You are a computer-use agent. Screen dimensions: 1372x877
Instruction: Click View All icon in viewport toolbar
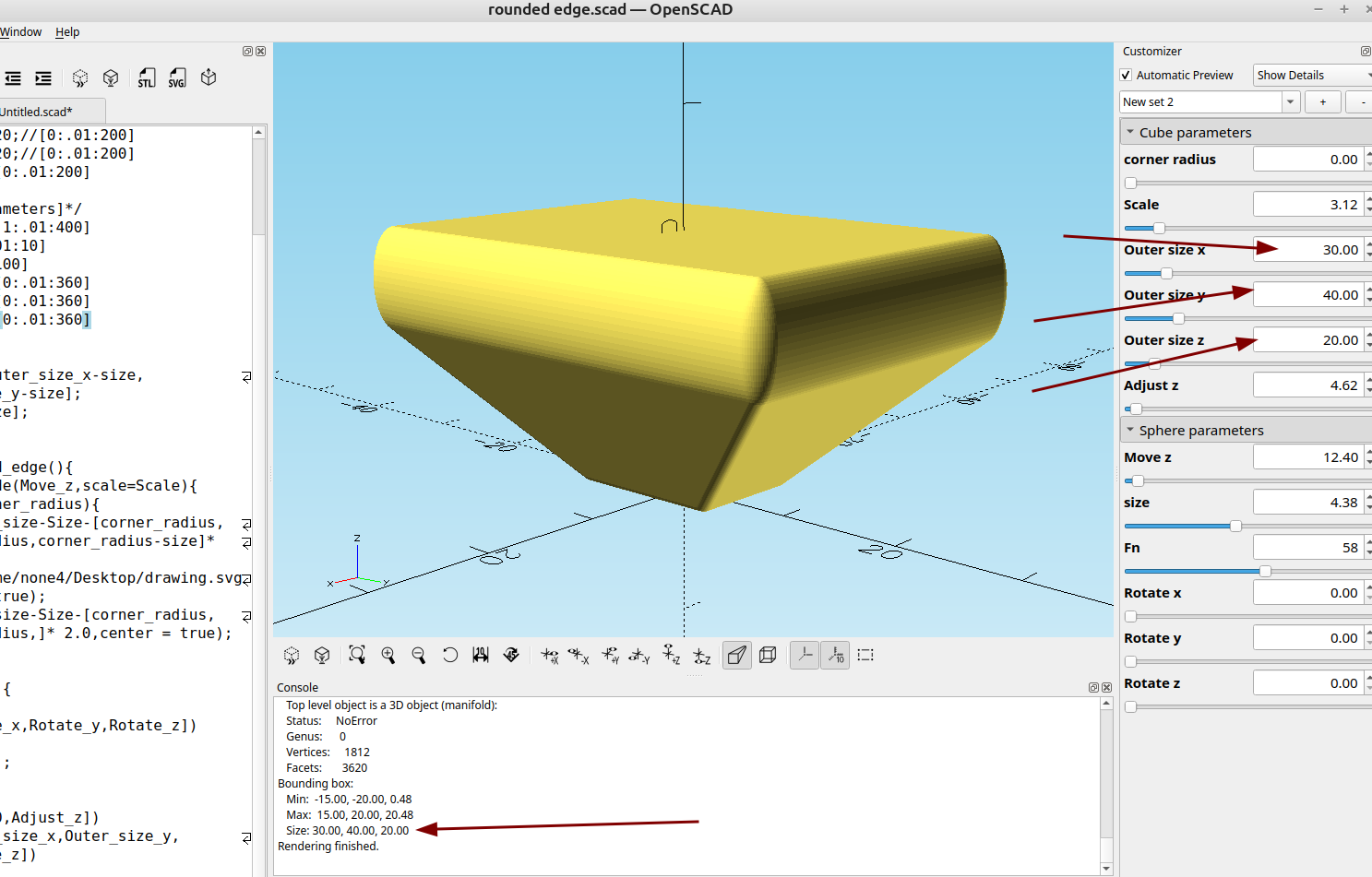[x=357, y=655]
